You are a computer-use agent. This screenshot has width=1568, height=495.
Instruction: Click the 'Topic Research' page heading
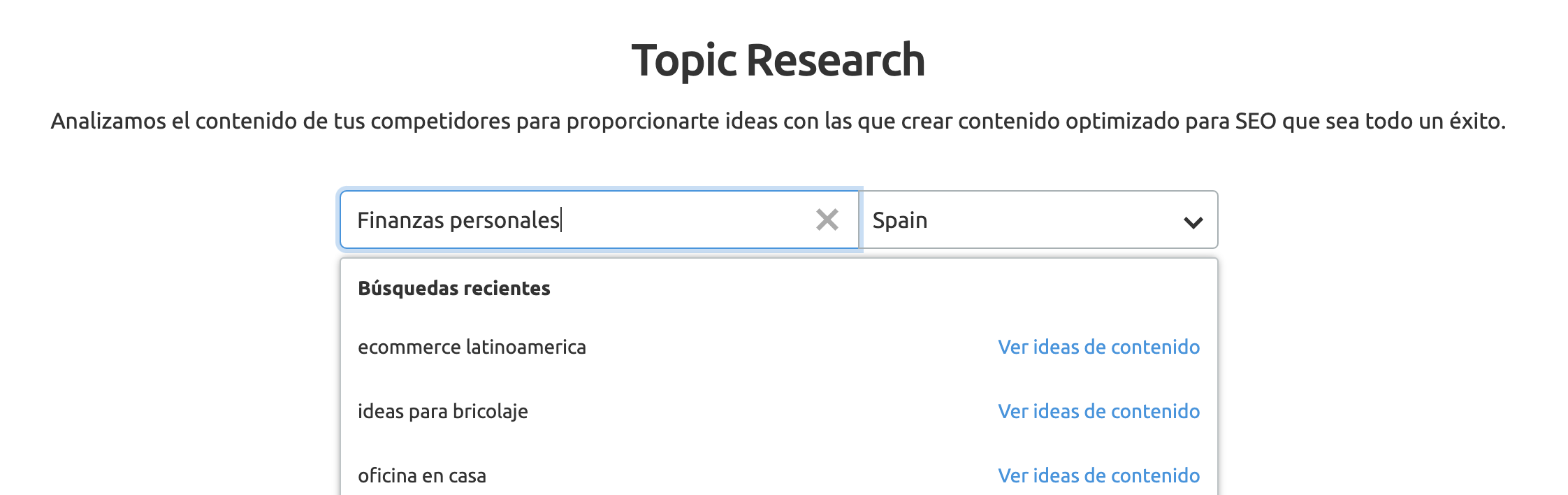click(778, 60)
